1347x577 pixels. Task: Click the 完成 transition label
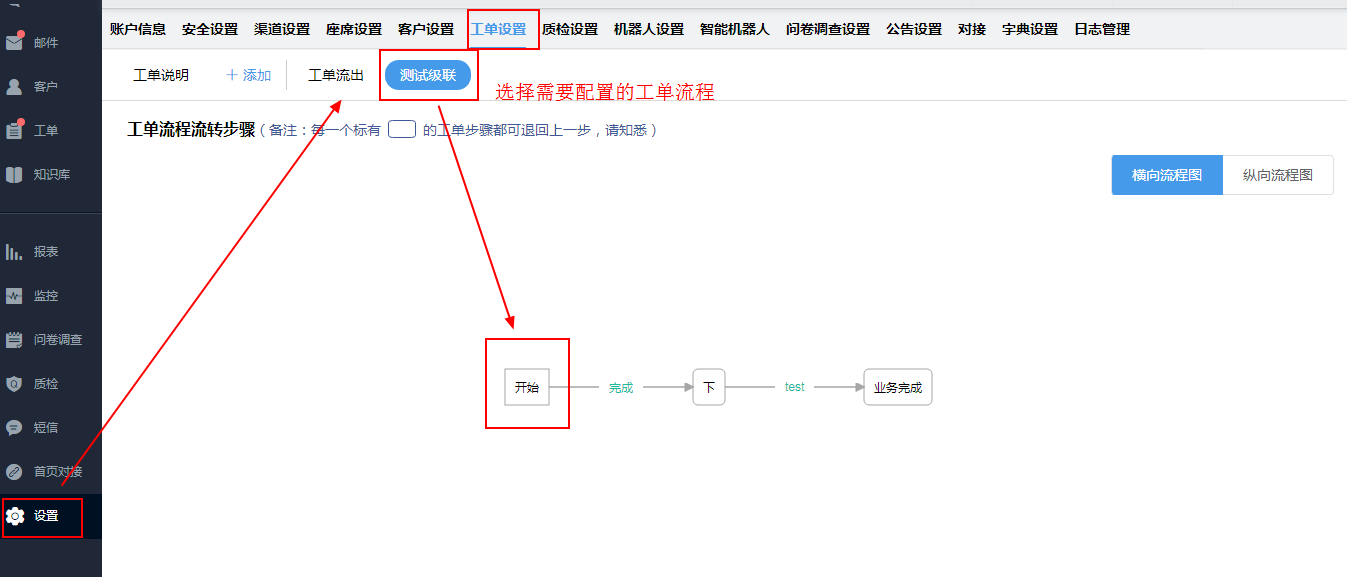(x=621, y=388)
